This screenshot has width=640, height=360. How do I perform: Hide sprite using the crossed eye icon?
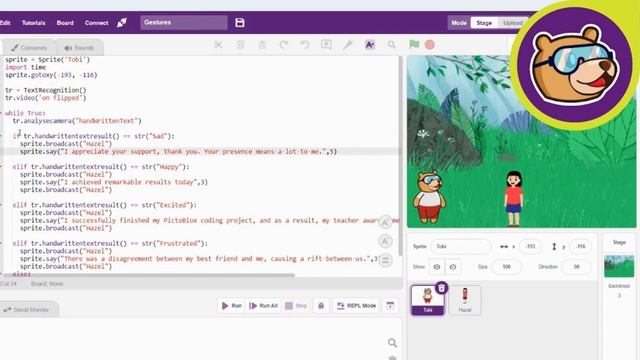click(453, 267)
